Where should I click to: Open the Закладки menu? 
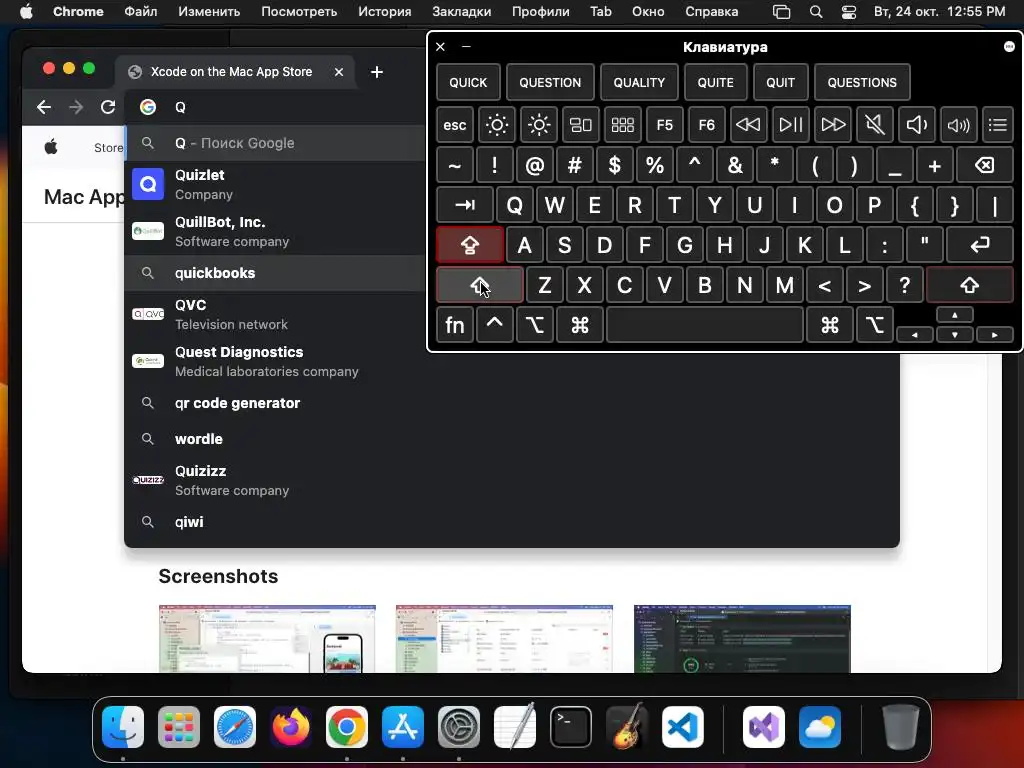(x=462, y=11)
